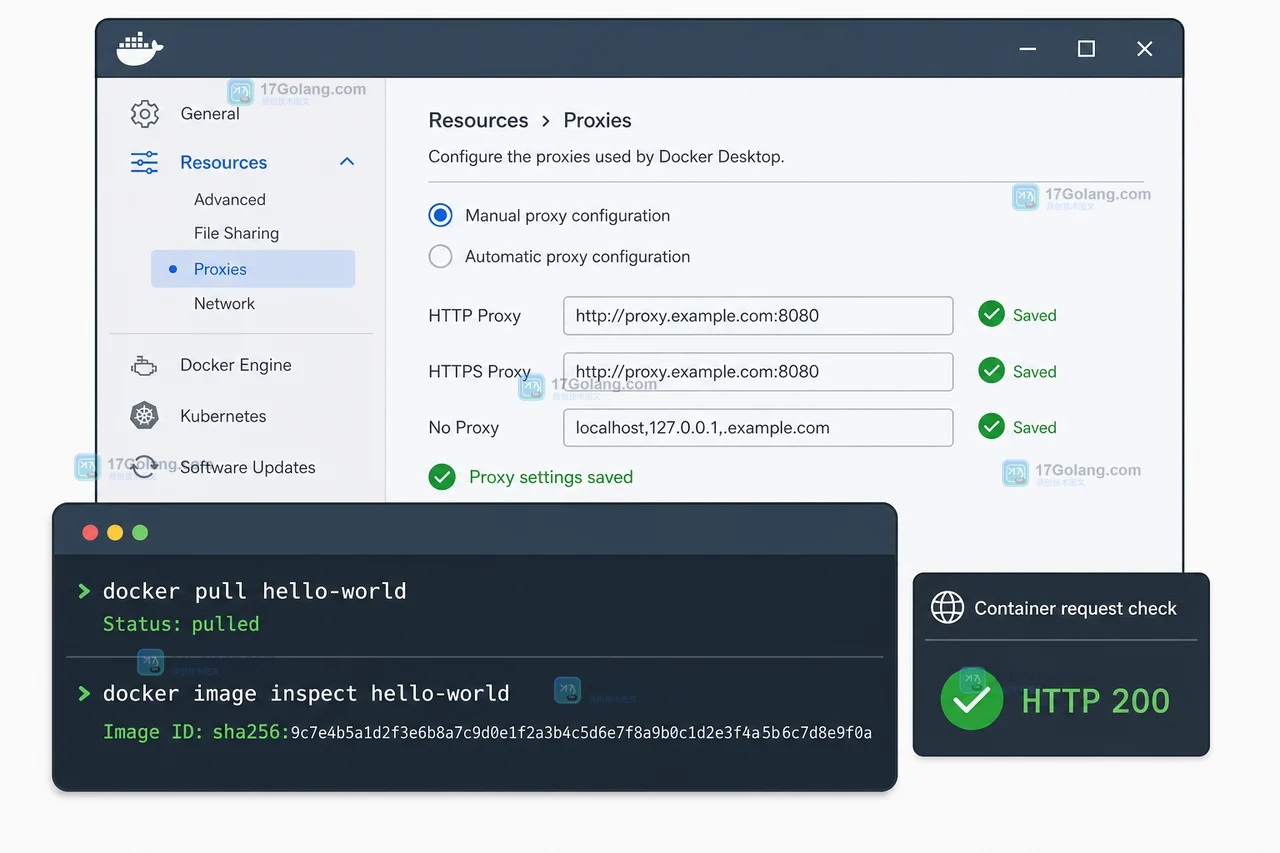
Task: Click green check next to No Proxy
Action: point(991,427)
